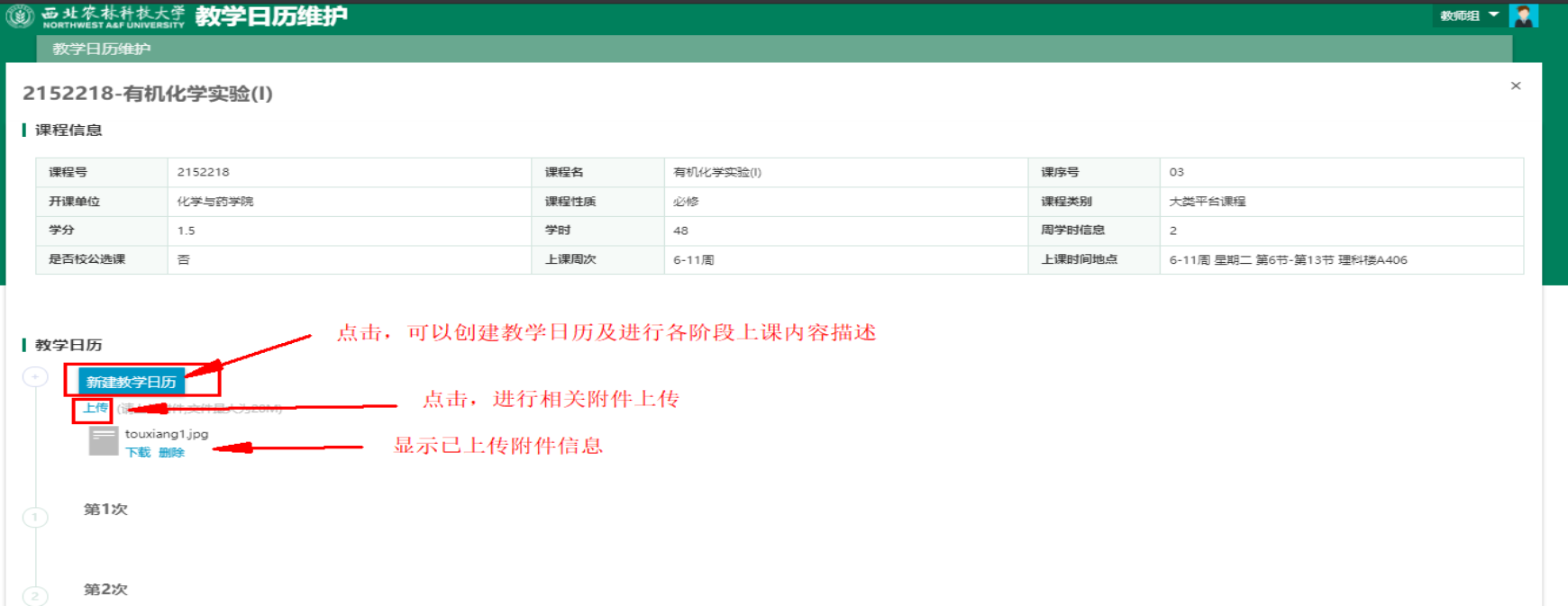The height and width of the screenshot is (606, 1568).
Task: Click the user avatar icon
Action: 1524,15
